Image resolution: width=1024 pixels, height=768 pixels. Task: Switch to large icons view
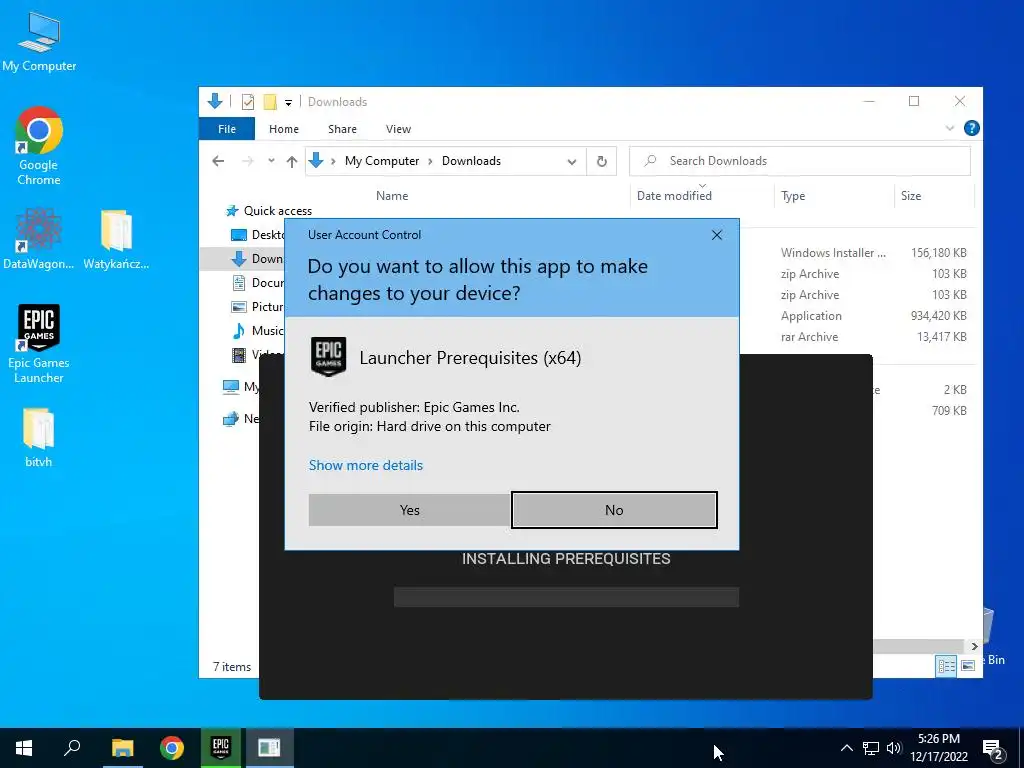click(968, 665)
